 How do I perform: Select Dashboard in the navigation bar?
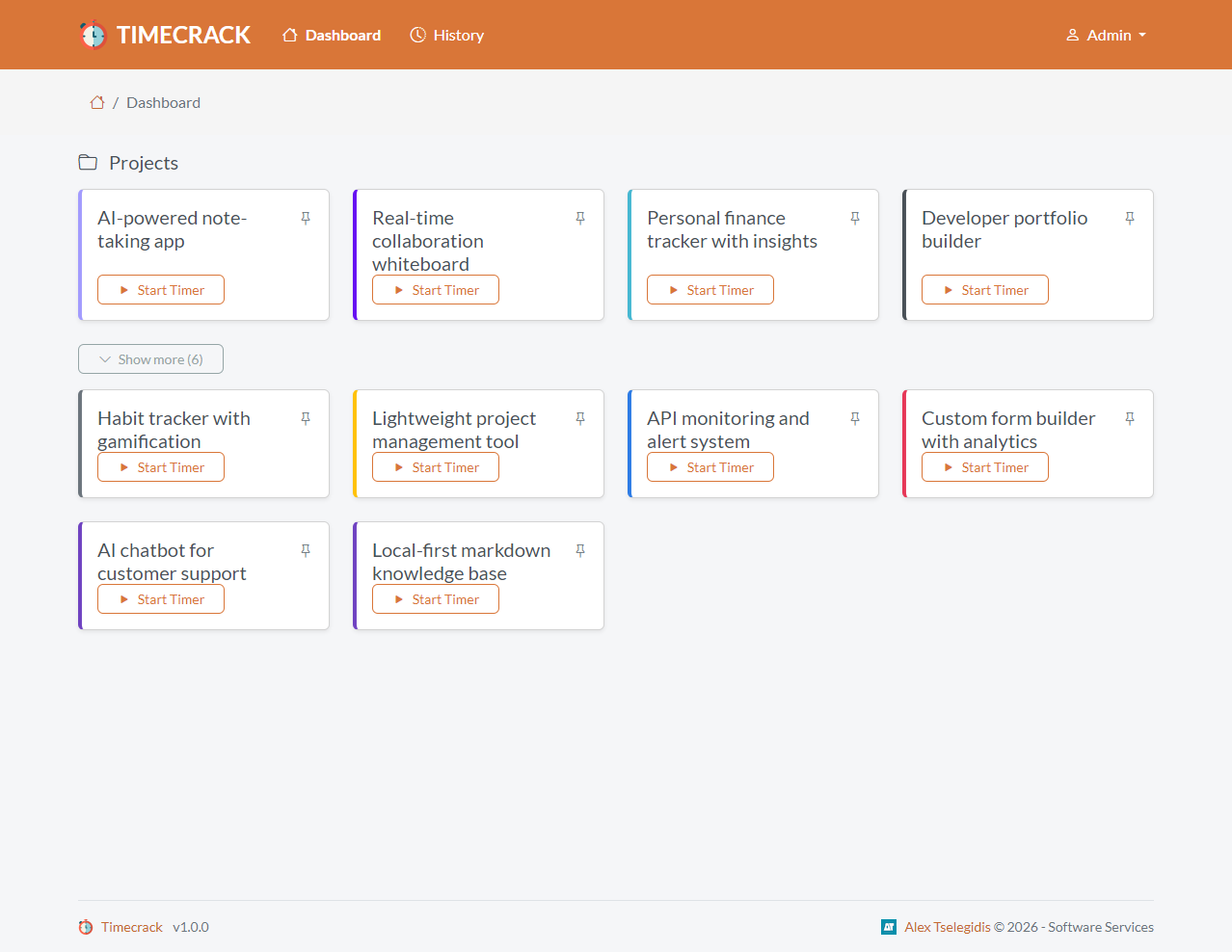pyautogui.click(x=332, y=35)
